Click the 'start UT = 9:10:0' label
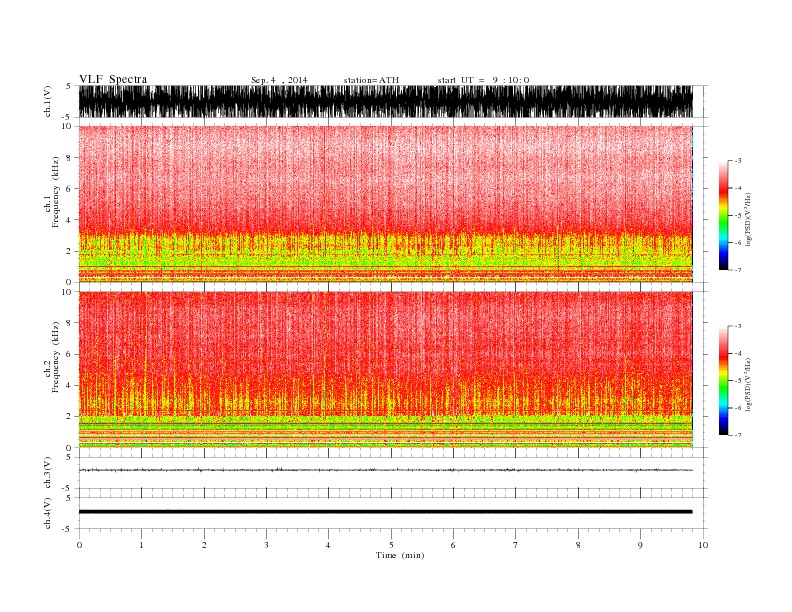This screenshot has height=612, width=792. tap(483, 80)
